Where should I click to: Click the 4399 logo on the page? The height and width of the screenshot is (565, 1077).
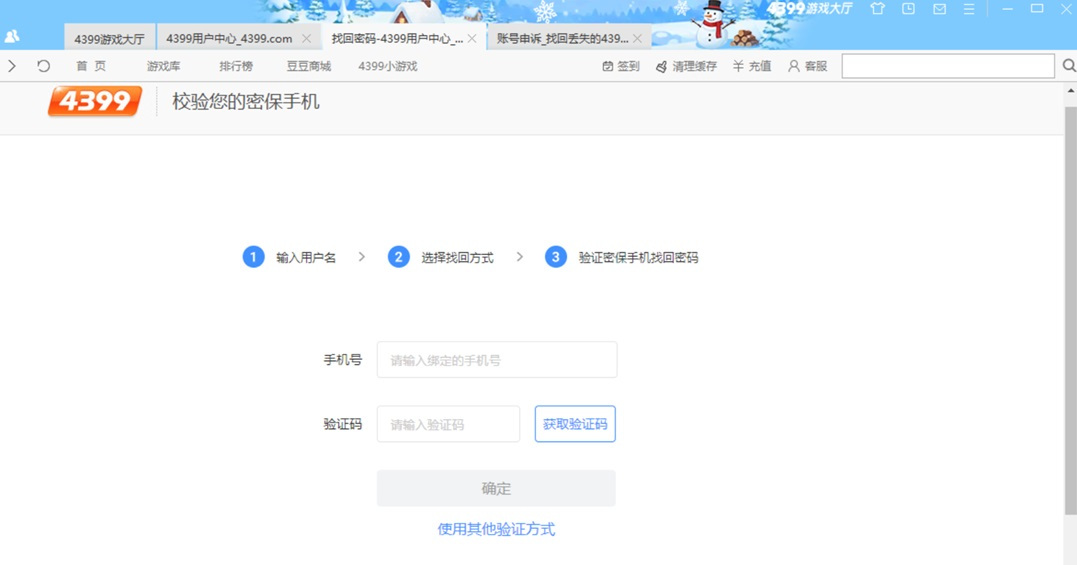(x=94, y=101)
